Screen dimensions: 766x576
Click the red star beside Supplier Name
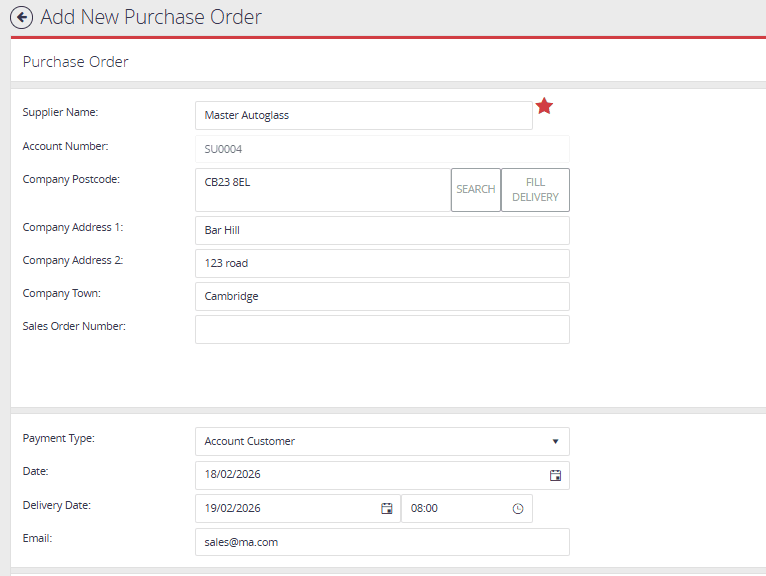click(x=544, y=106)
